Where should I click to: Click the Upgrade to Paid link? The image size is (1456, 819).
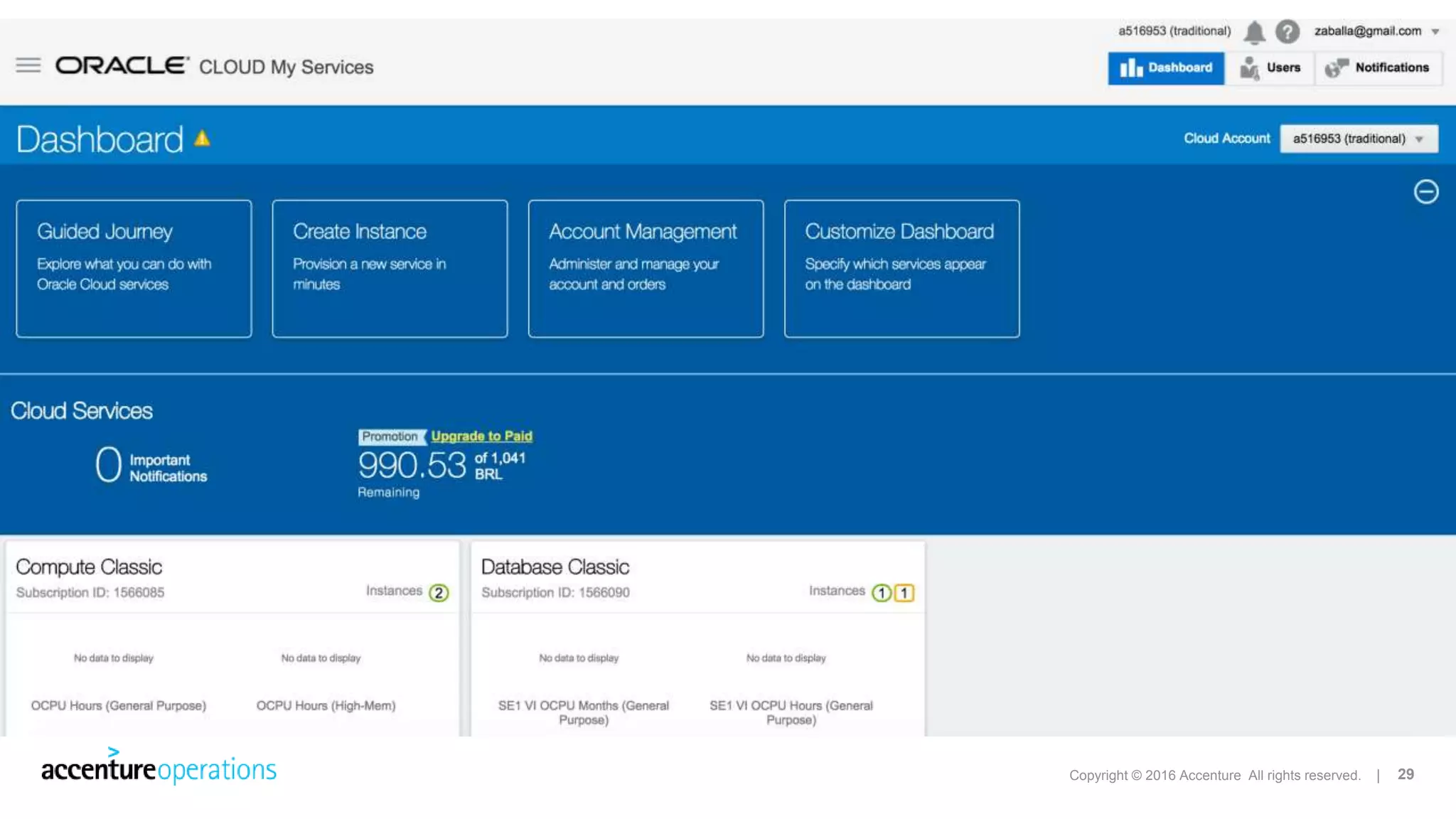(x=481, y=436)
